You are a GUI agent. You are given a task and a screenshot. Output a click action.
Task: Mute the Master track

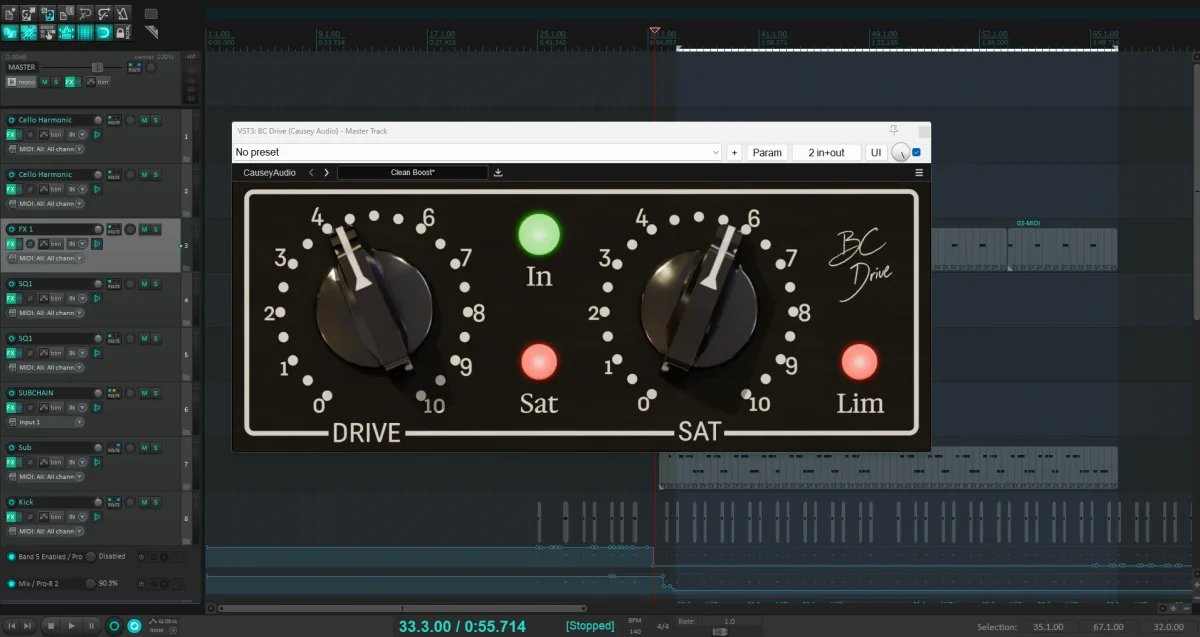[45, 81]
